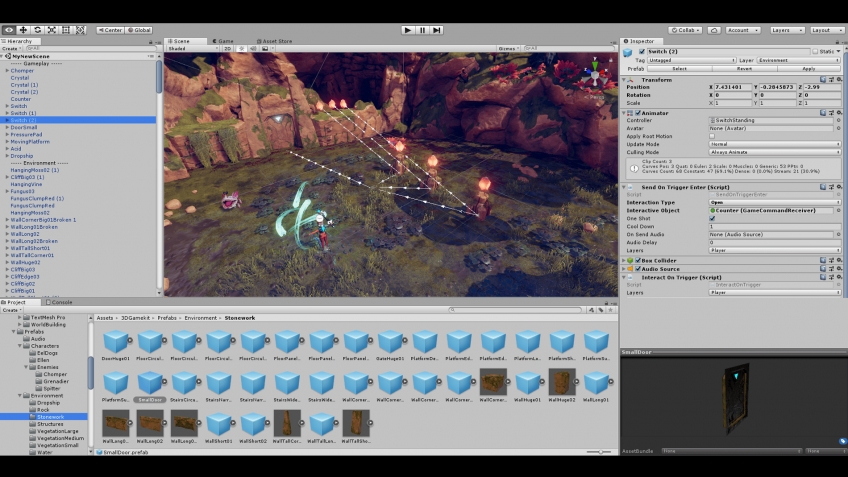Uncheck the One Shot checkbox
Screen dimensions: 848x477
[712, 218]
